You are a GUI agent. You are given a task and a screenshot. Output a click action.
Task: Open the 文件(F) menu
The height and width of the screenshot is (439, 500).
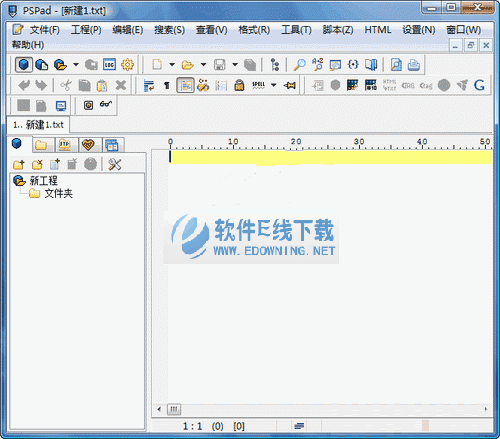(x=44, y=30)
